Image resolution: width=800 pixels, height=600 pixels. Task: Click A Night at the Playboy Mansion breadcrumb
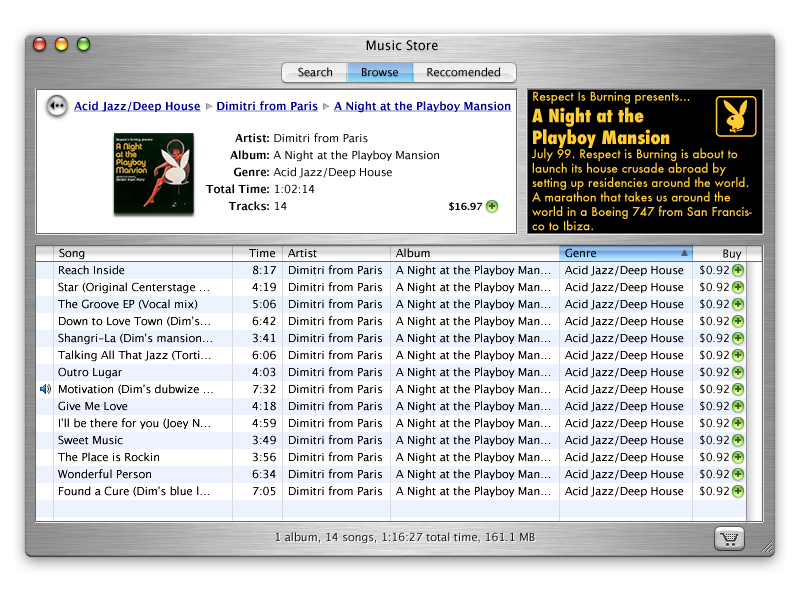point(422,106)
